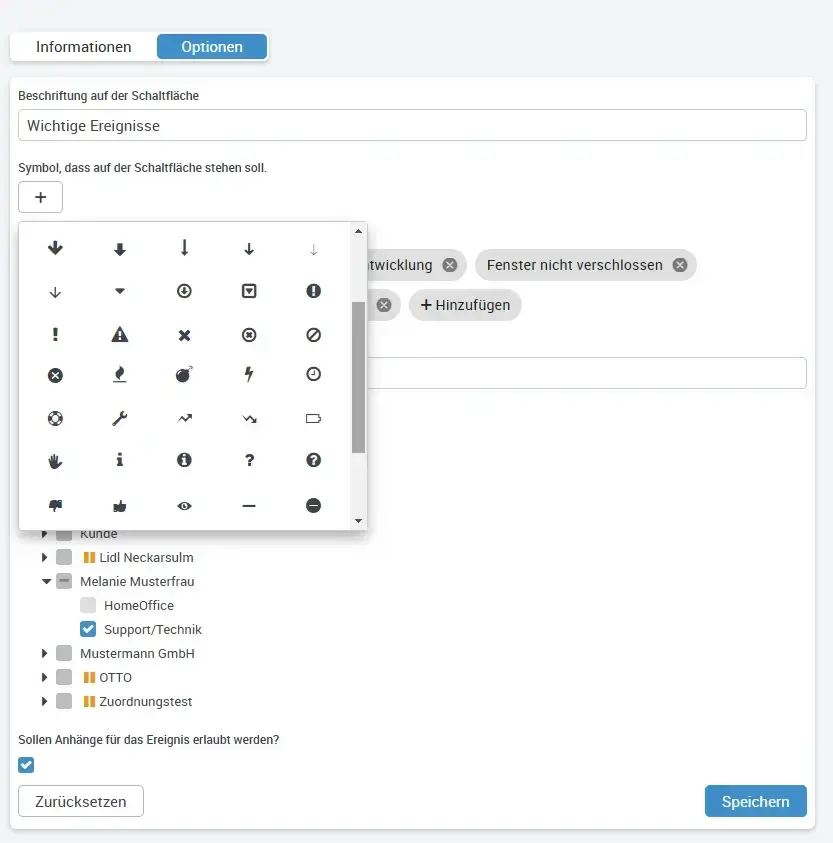833x843 pixels.
Task: Pick the raised hand icon
Action: (x=55, y=460)
